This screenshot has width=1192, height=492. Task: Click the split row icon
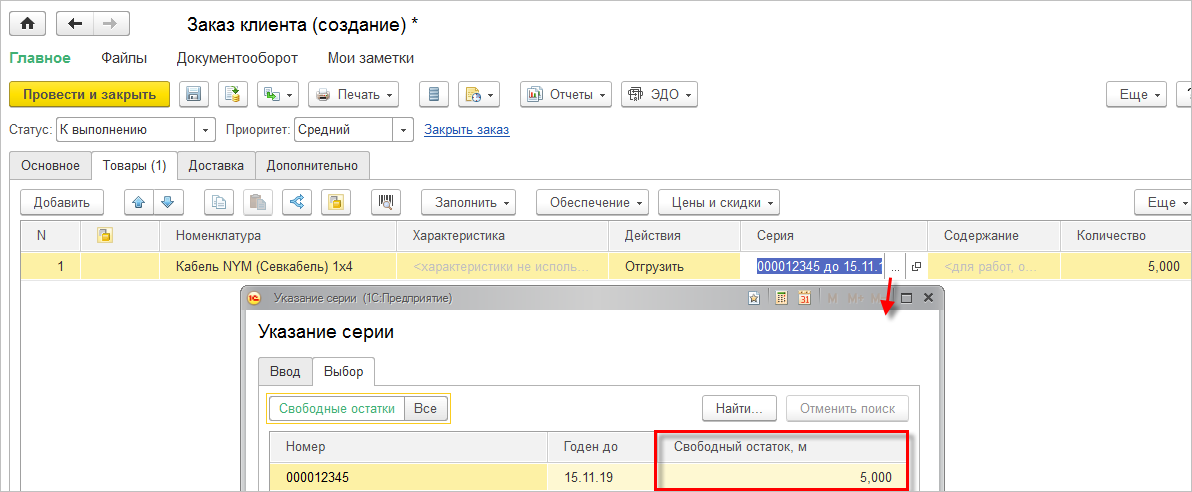tap(296, 202)
